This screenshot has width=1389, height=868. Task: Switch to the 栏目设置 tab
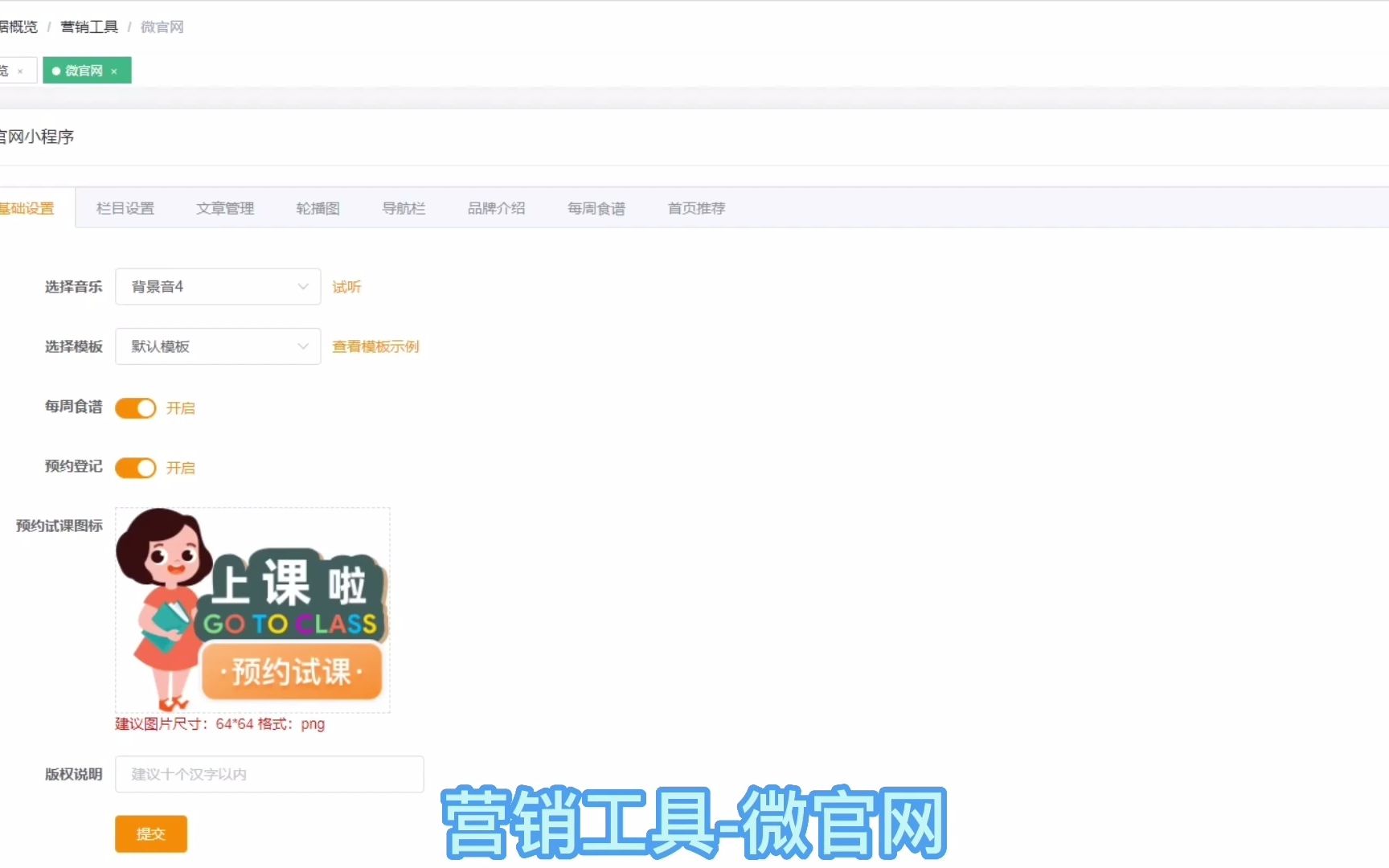(125, 207)
